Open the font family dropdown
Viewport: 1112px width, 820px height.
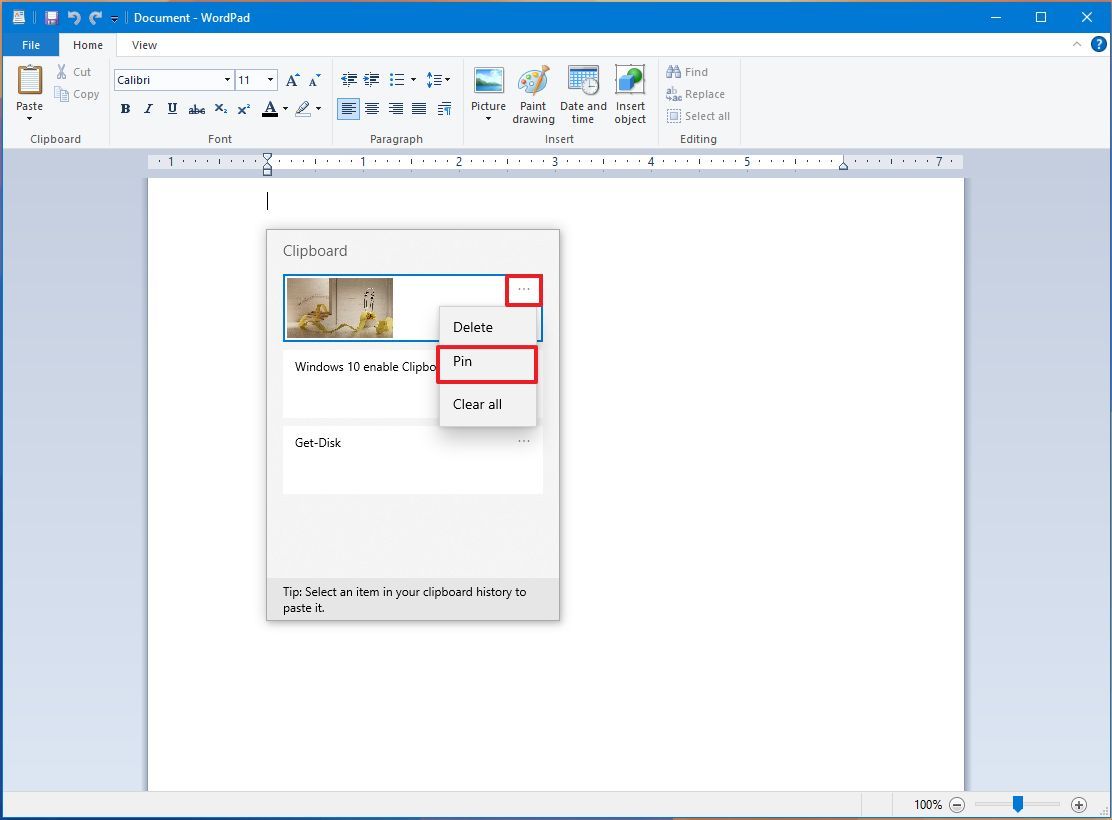[228, 79]
